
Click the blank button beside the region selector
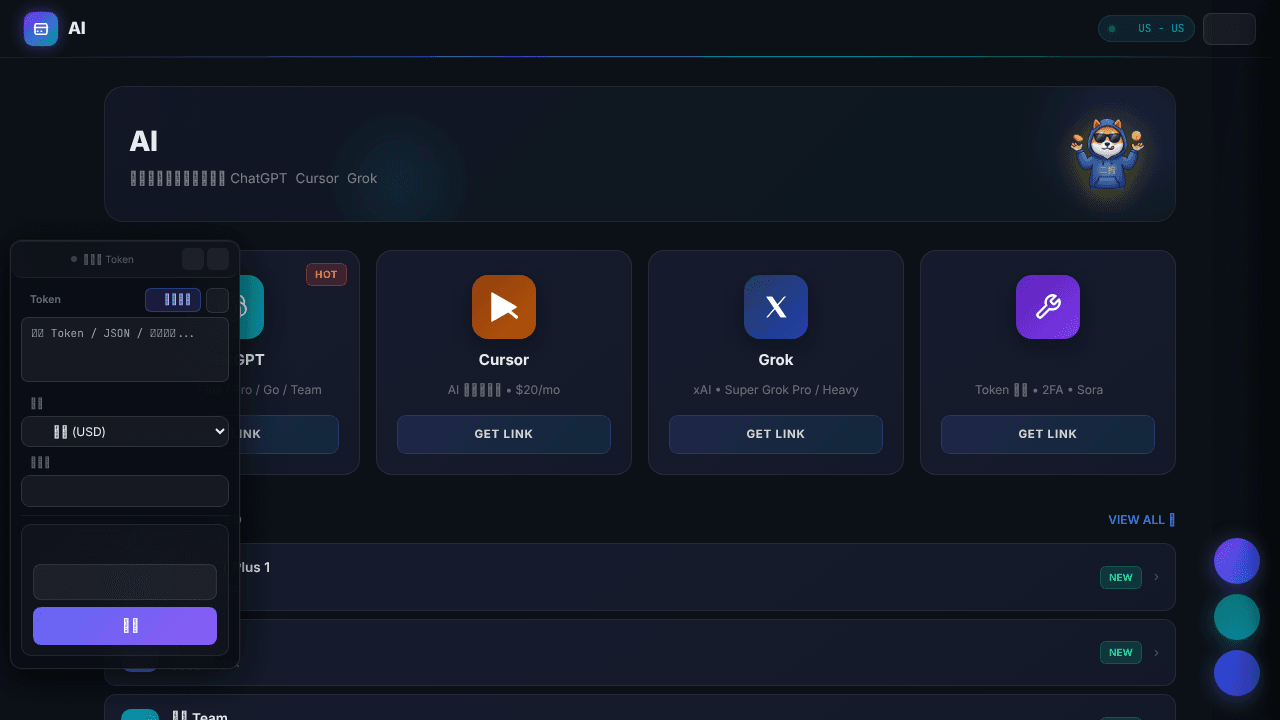point(1229,29)
